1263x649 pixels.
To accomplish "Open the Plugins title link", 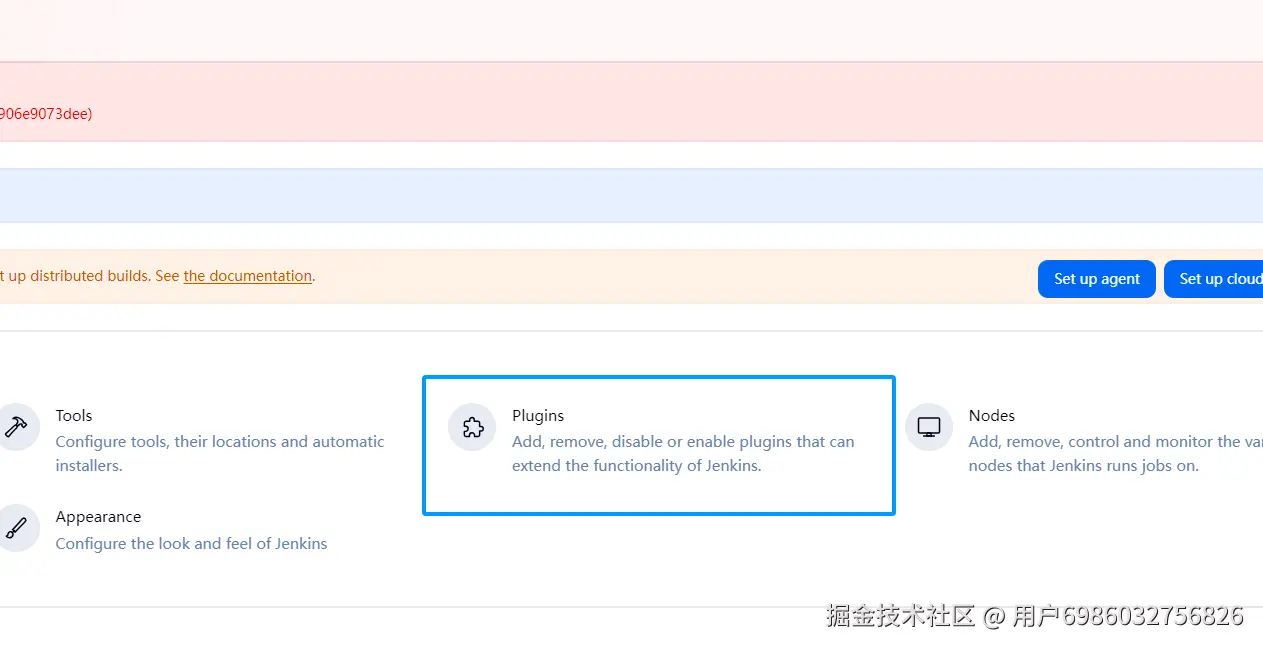I will (x=538, y=415).
